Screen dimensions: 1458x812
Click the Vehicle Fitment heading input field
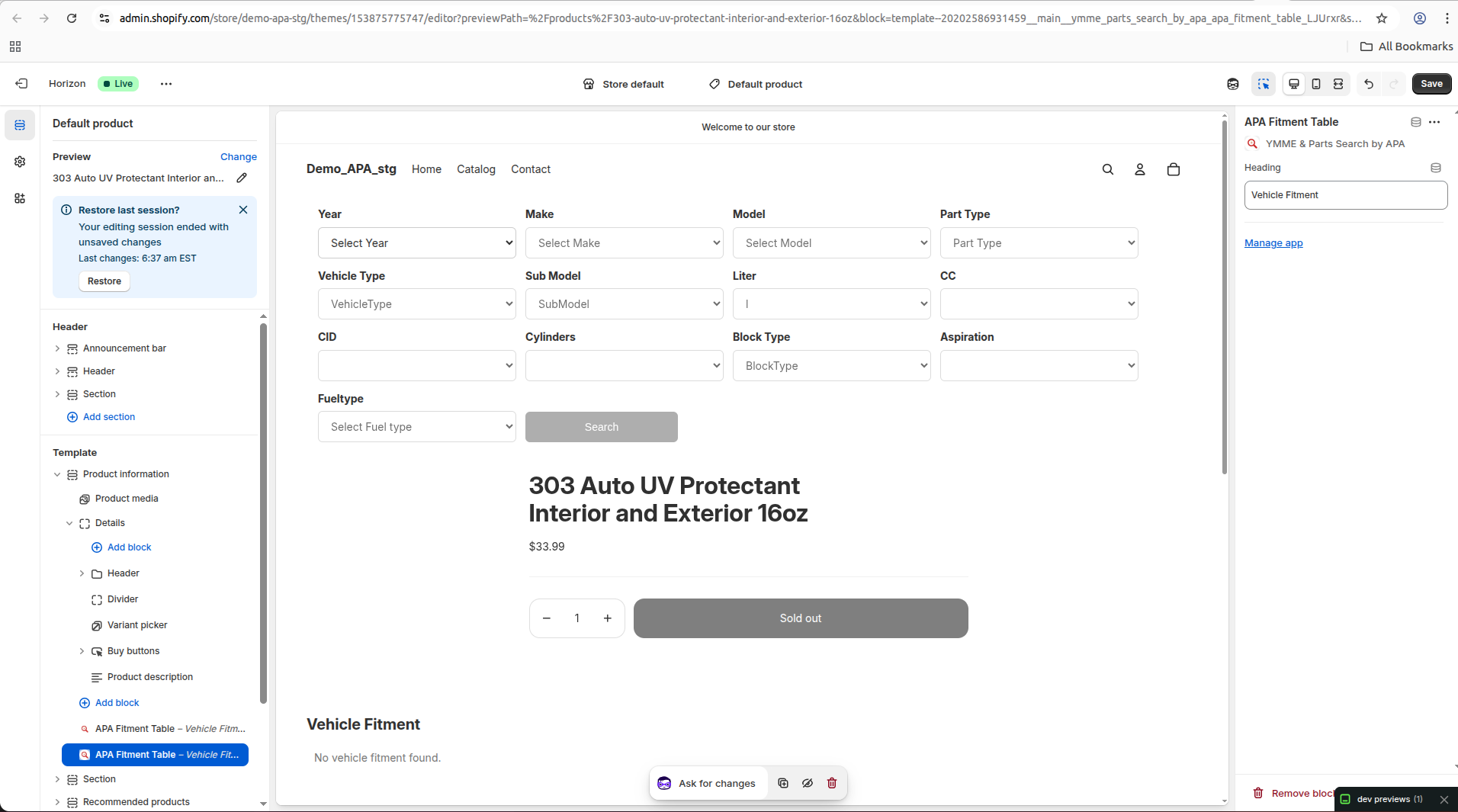pos(1346,195)
